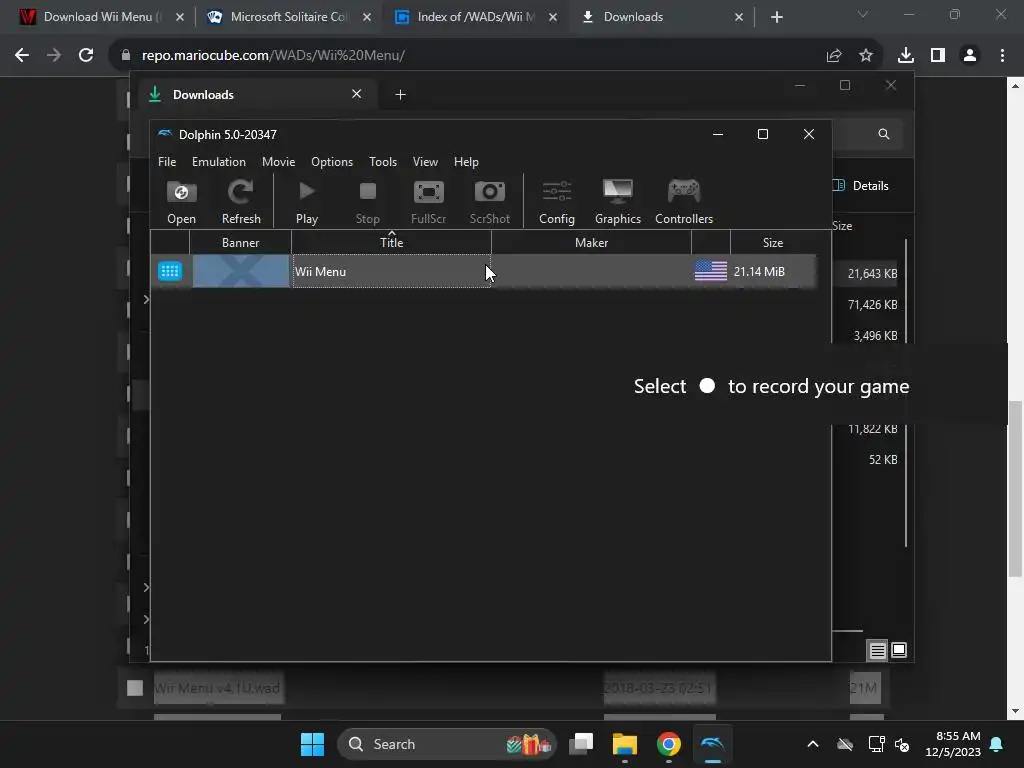Close the Downloads tab in File Explorer

click(x=357, y=94)
